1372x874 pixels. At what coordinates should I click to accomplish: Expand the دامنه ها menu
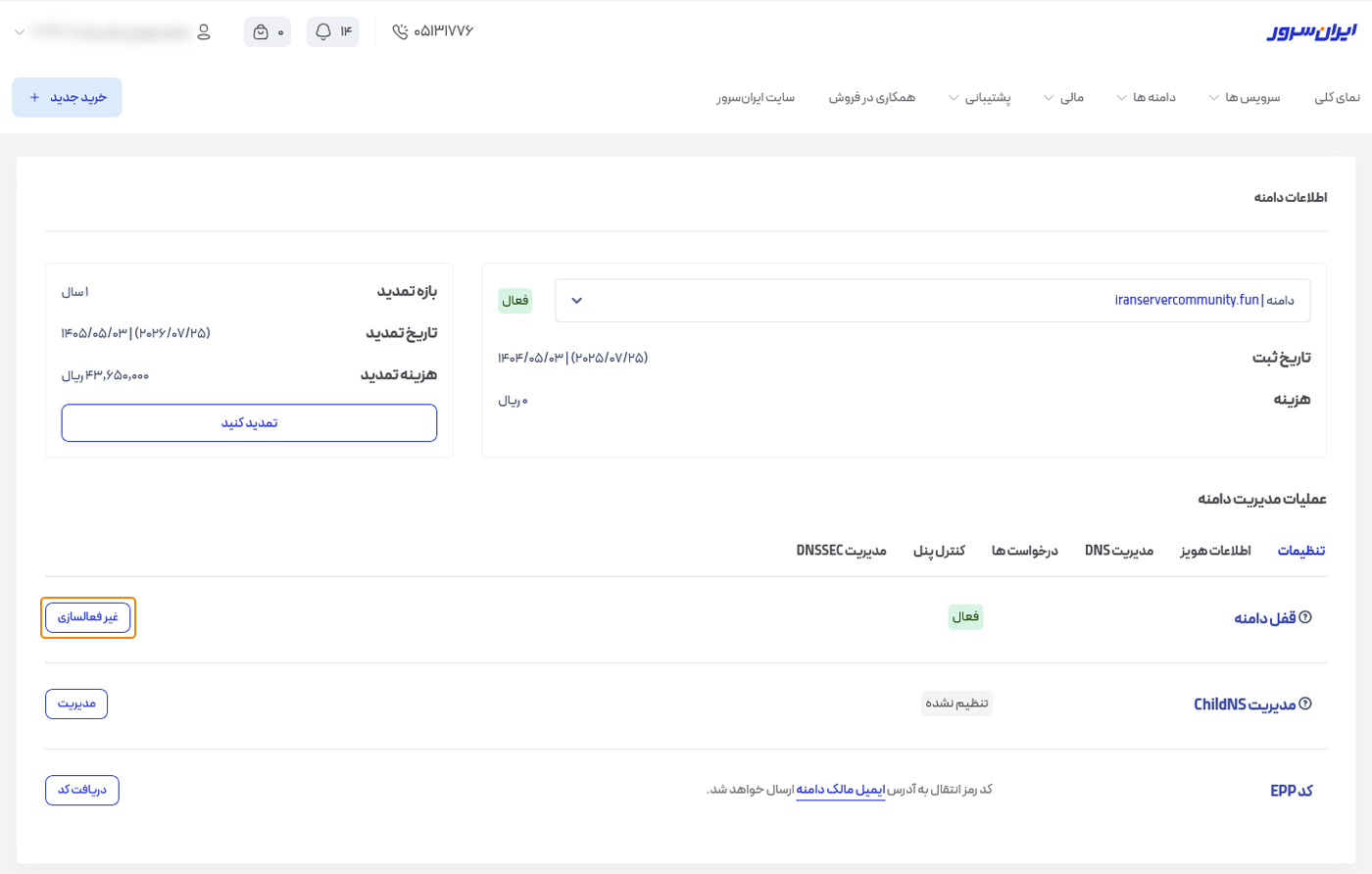[1147, 98]
